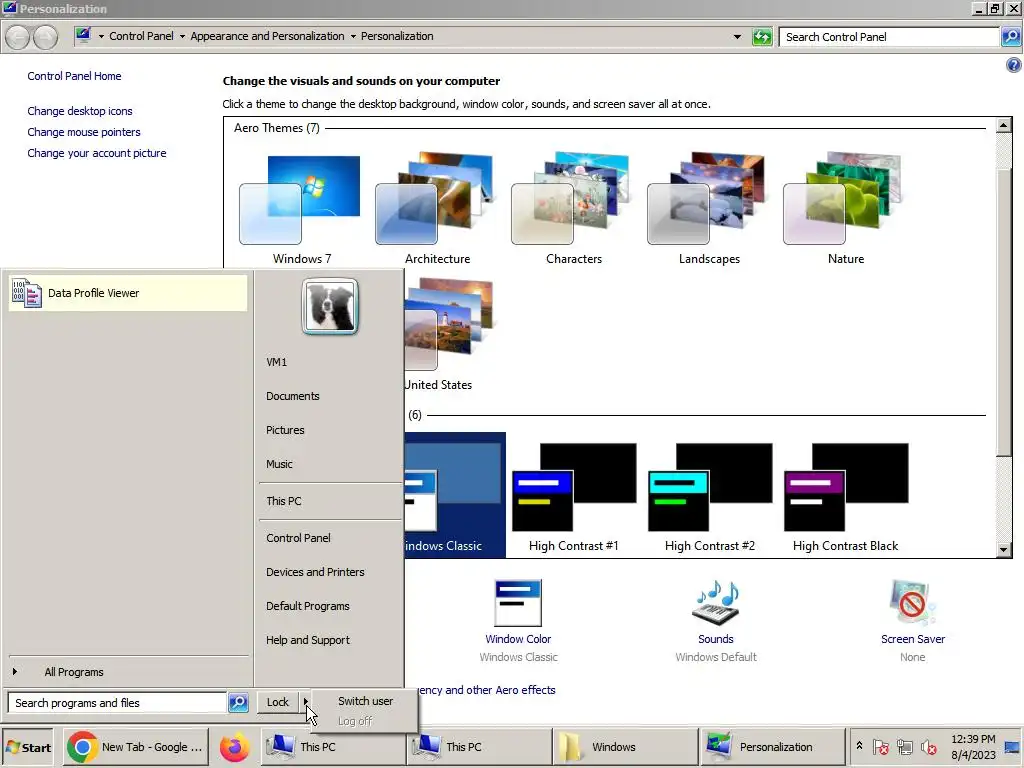
Task: Click the Search Control Panel field
Action: click(x=889, y=37)
